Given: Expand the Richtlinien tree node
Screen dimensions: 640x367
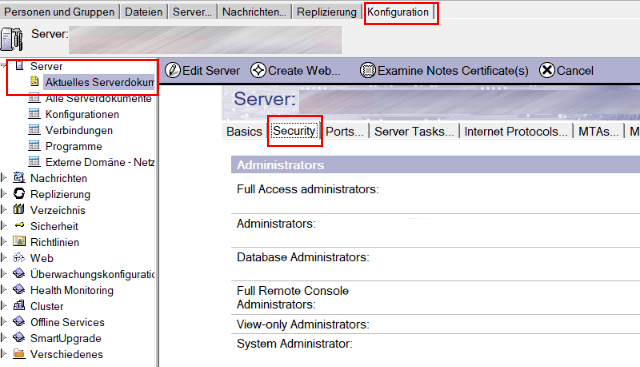Looking at the screenshot, I should click(x=4, y=242).
